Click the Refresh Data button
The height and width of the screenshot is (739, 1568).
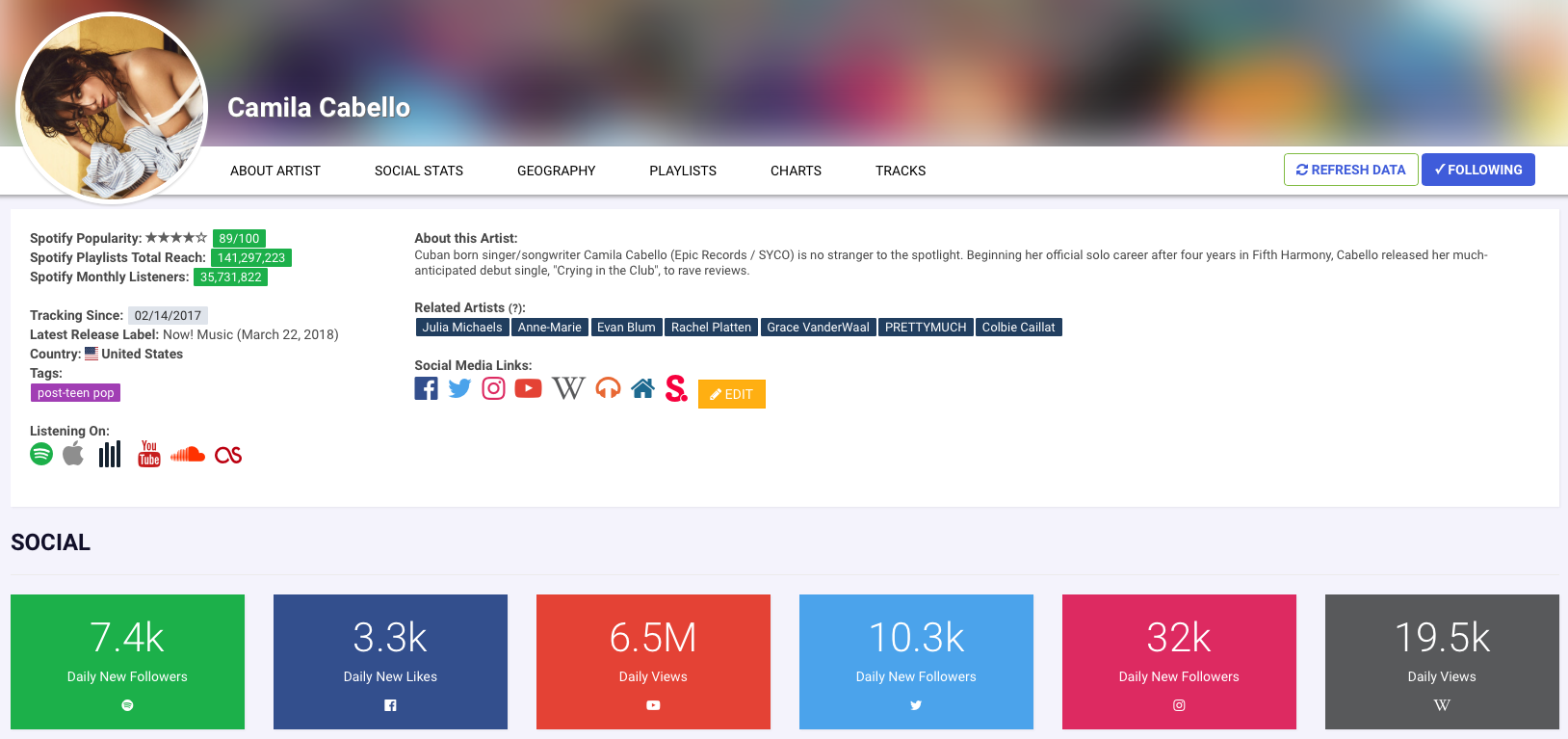(x=1350, y=170)
